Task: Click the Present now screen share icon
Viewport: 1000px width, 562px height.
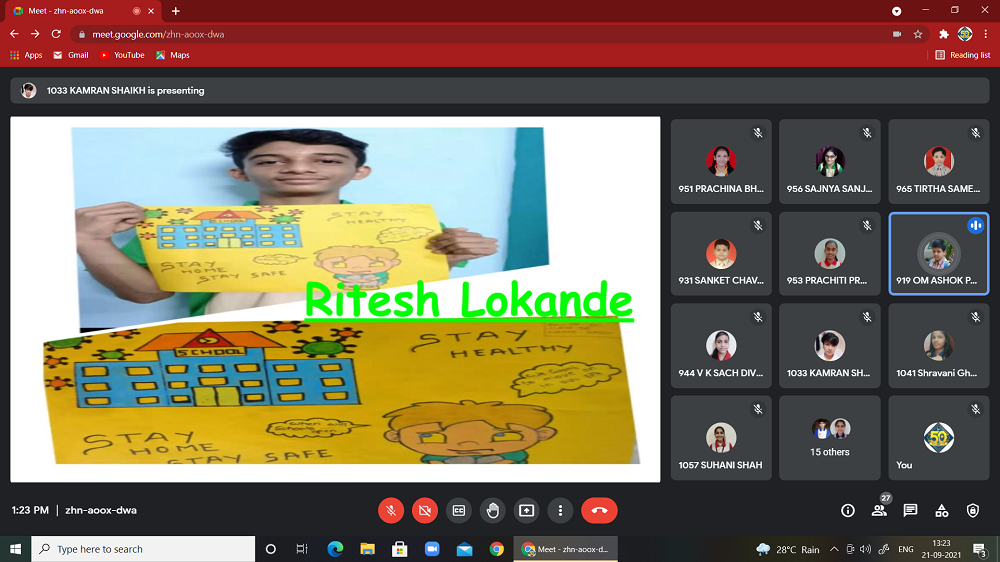Action: (526, 510)
